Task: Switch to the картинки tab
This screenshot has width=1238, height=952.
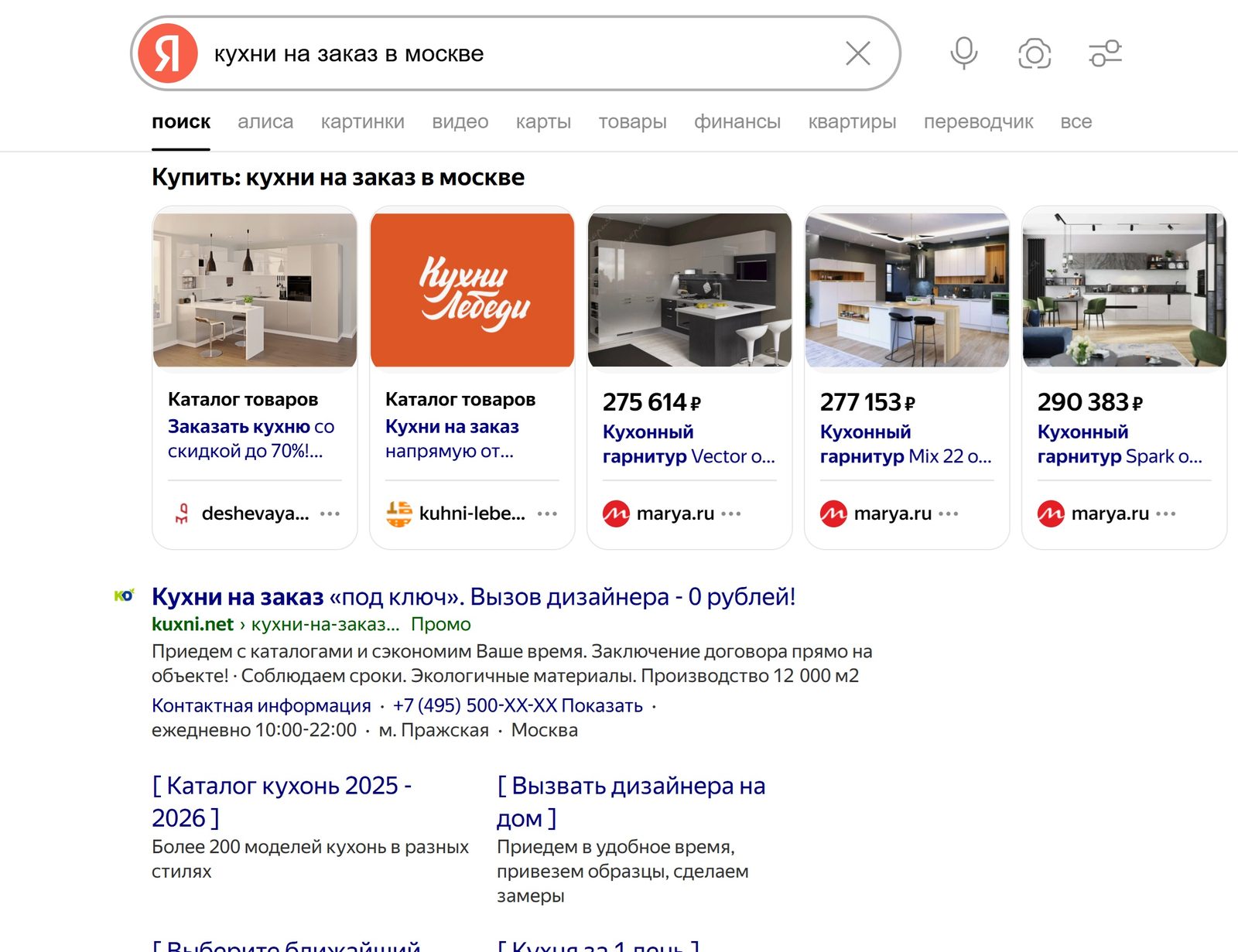Action: [x=363, y=121]
